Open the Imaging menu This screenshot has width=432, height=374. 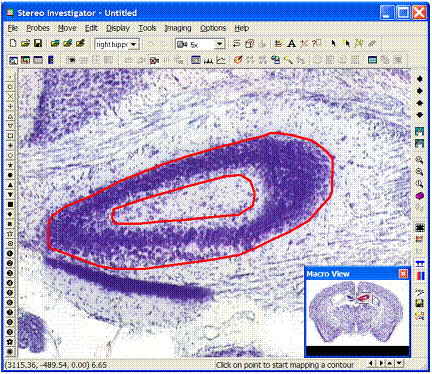(x=178, y=28)
